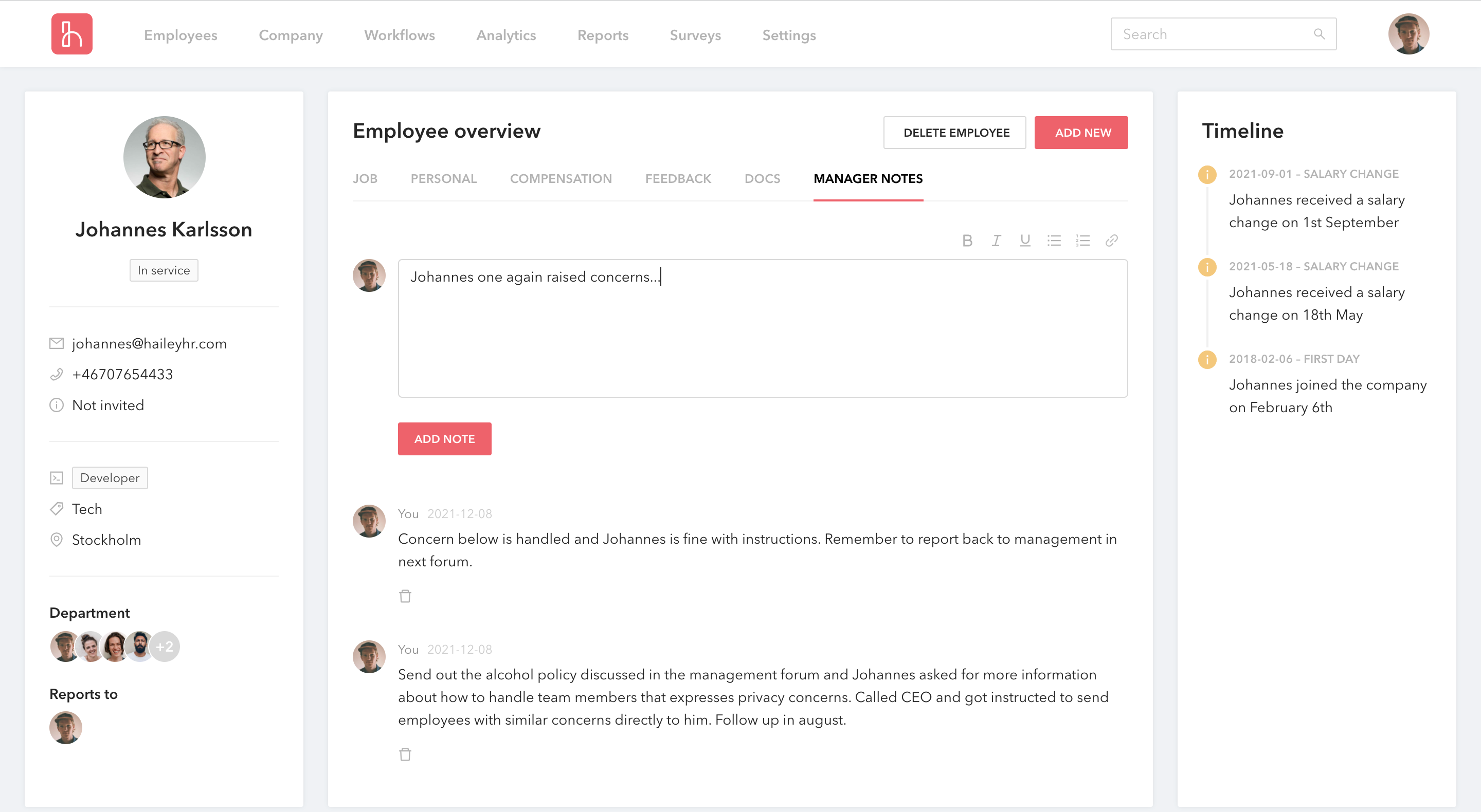Open your profile avatar in top right
The width and height of the screenshot is (1481, 812).
1408,34
